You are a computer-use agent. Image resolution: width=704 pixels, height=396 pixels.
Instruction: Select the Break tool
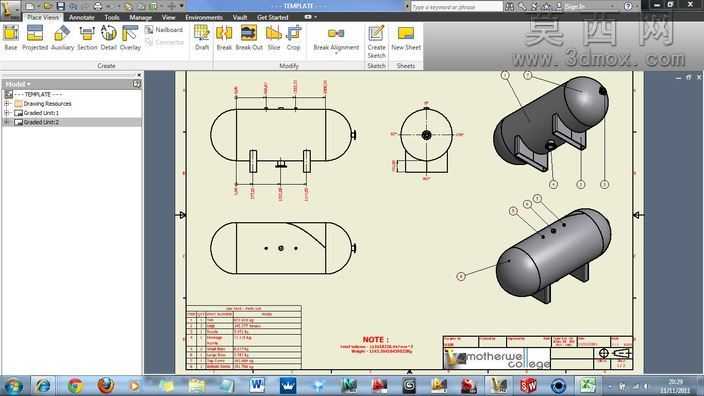[x=224, y=38]
